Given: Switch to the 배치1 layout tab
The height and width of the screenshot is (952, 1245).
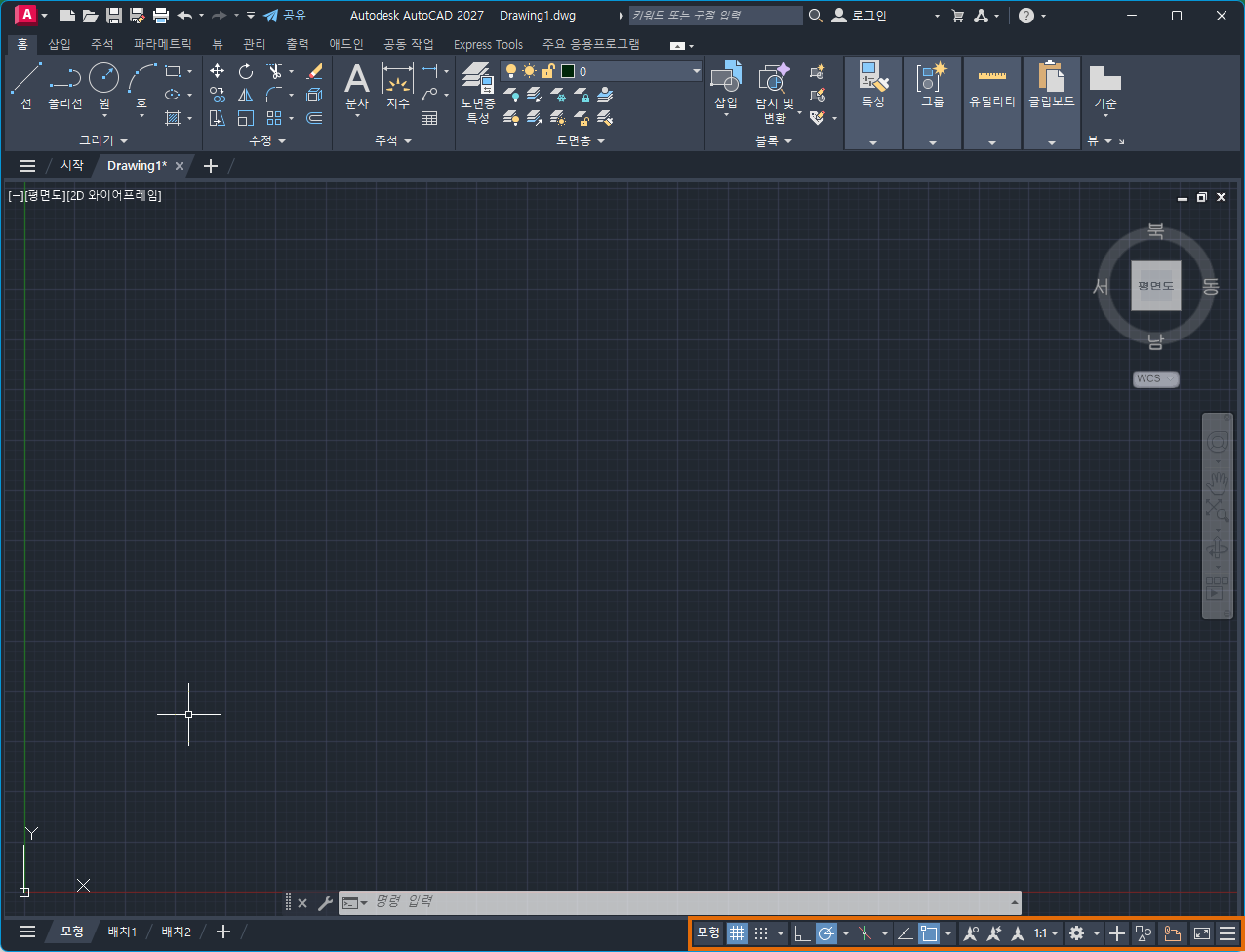Looking at the screenshot, I should click(x=122, y=932).
